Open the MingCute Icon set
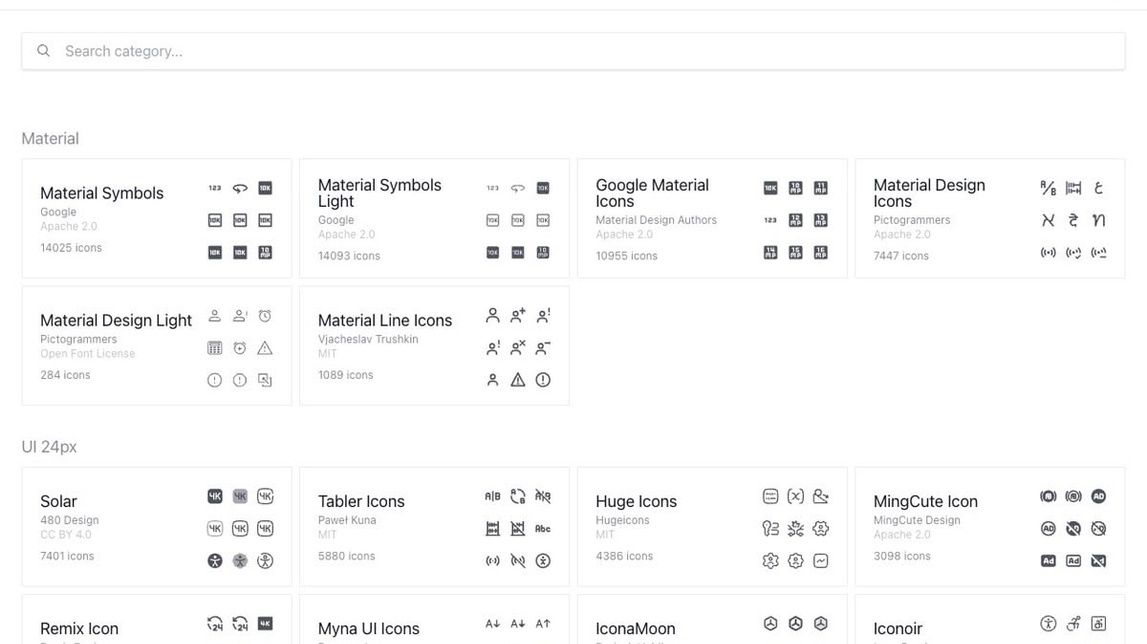The image size is (1147, 644). tap(990, 527)
